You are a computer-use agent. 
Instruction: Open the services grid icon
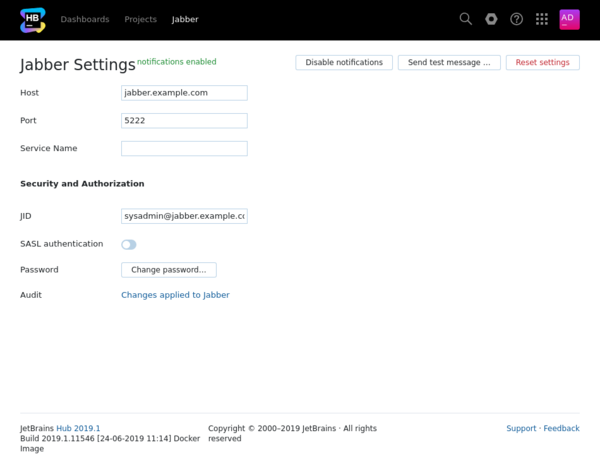pos(541,19)
